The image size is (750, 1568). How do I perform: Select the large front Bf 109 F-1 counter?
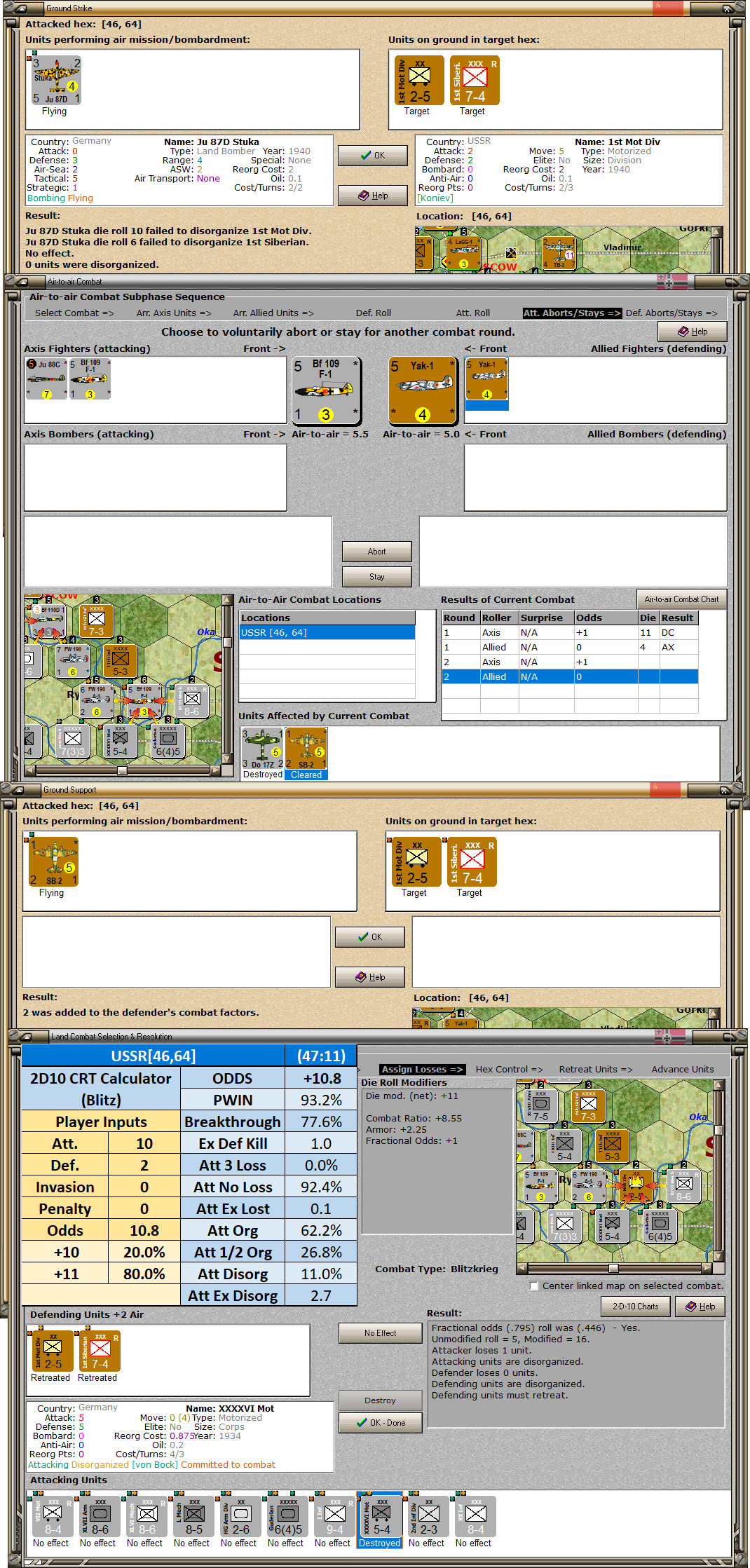point(326,390)
